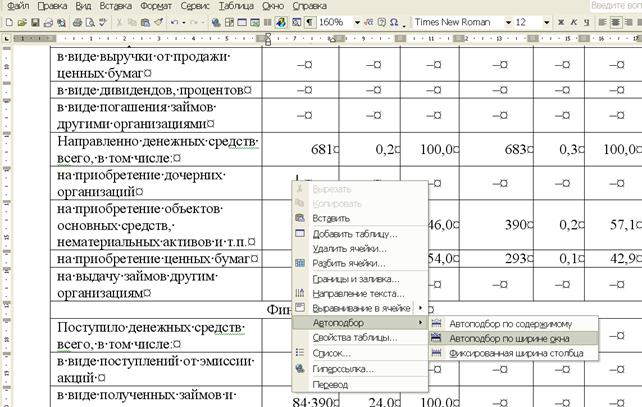Image resolution: width=642 pixels, height=407 pixels.
Task: Open the Times New Roman font dropdown
Action: (x=508, y=23)
